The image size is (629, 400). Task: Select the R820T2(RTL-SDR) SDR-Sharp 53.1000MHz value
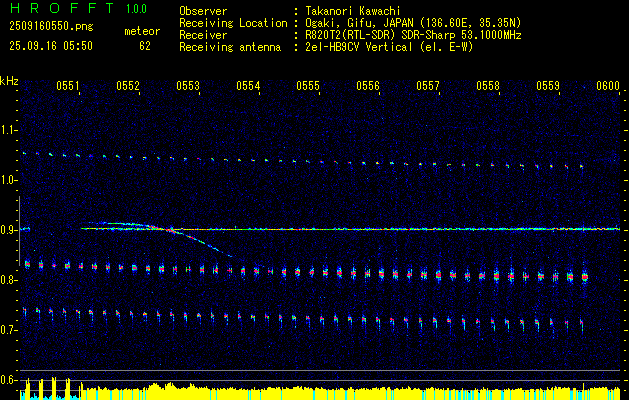(413, 35)
